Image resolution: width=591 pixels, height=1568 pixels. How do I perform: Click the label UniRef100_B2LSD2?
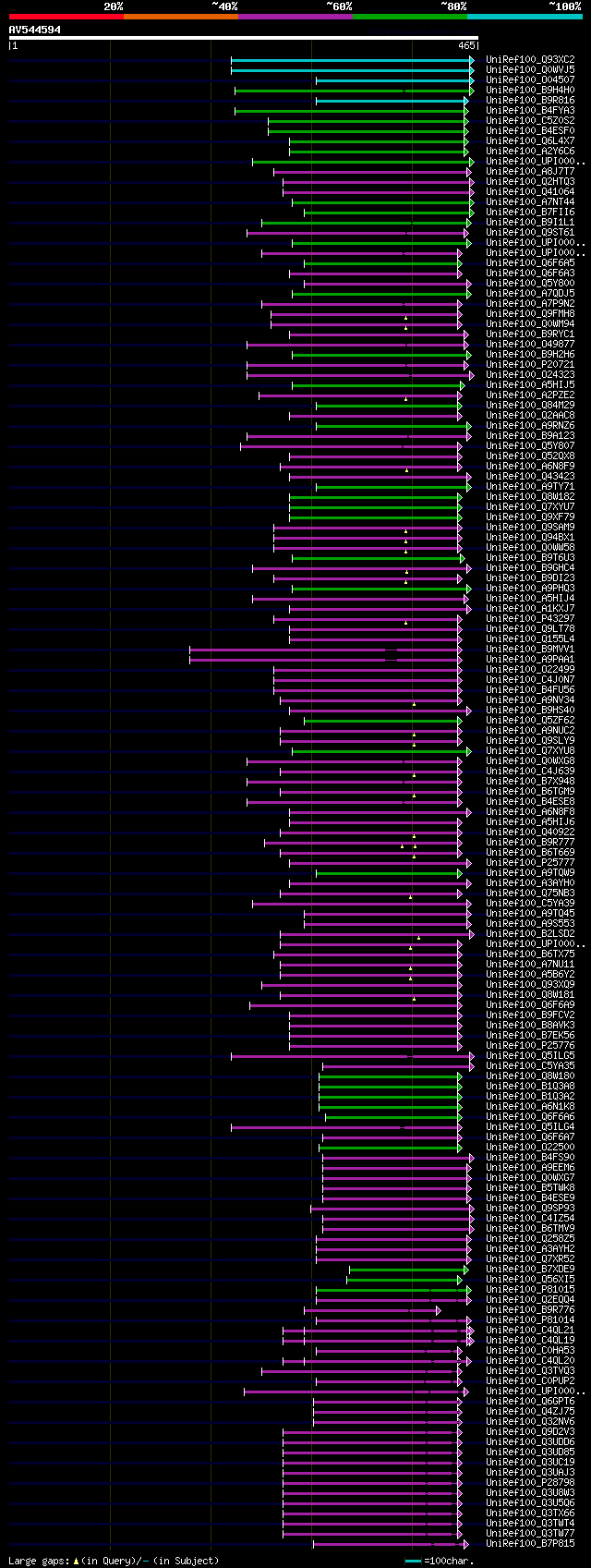tap(530, 934)
